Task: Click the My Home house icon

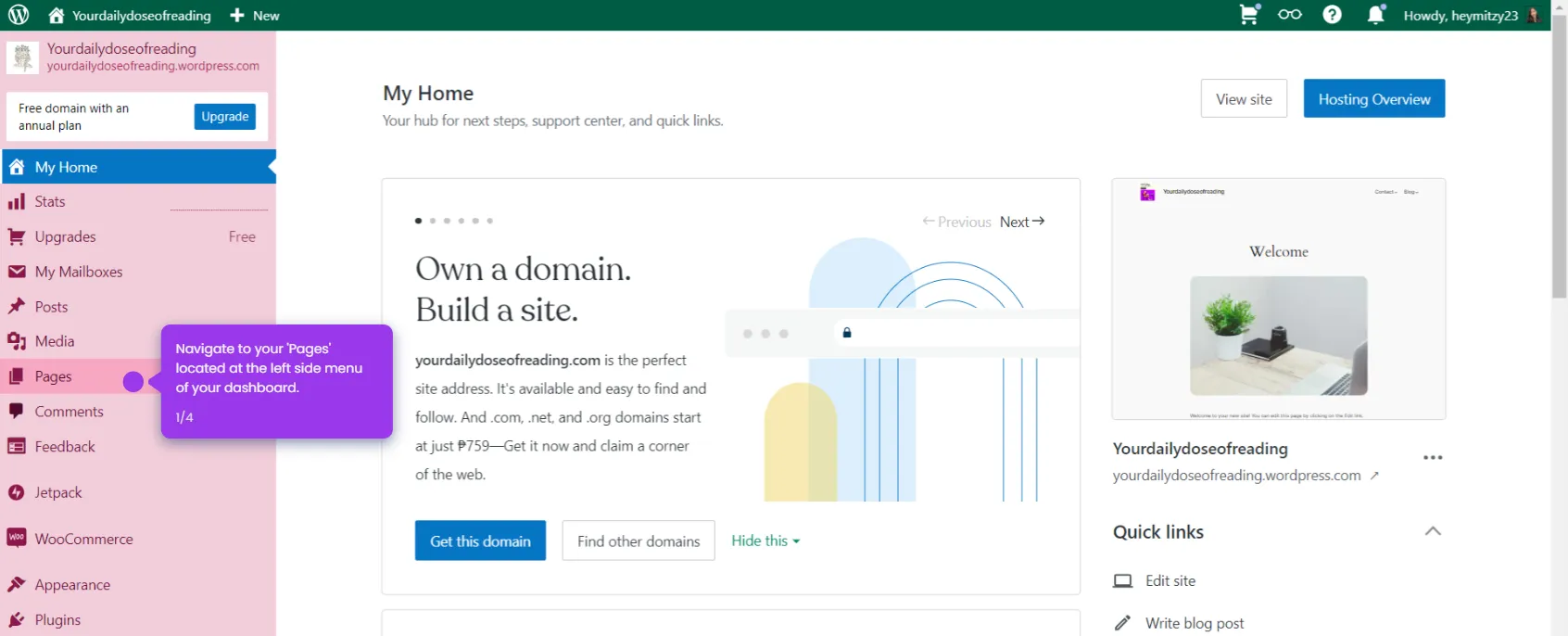Action: tap(17, 167)
